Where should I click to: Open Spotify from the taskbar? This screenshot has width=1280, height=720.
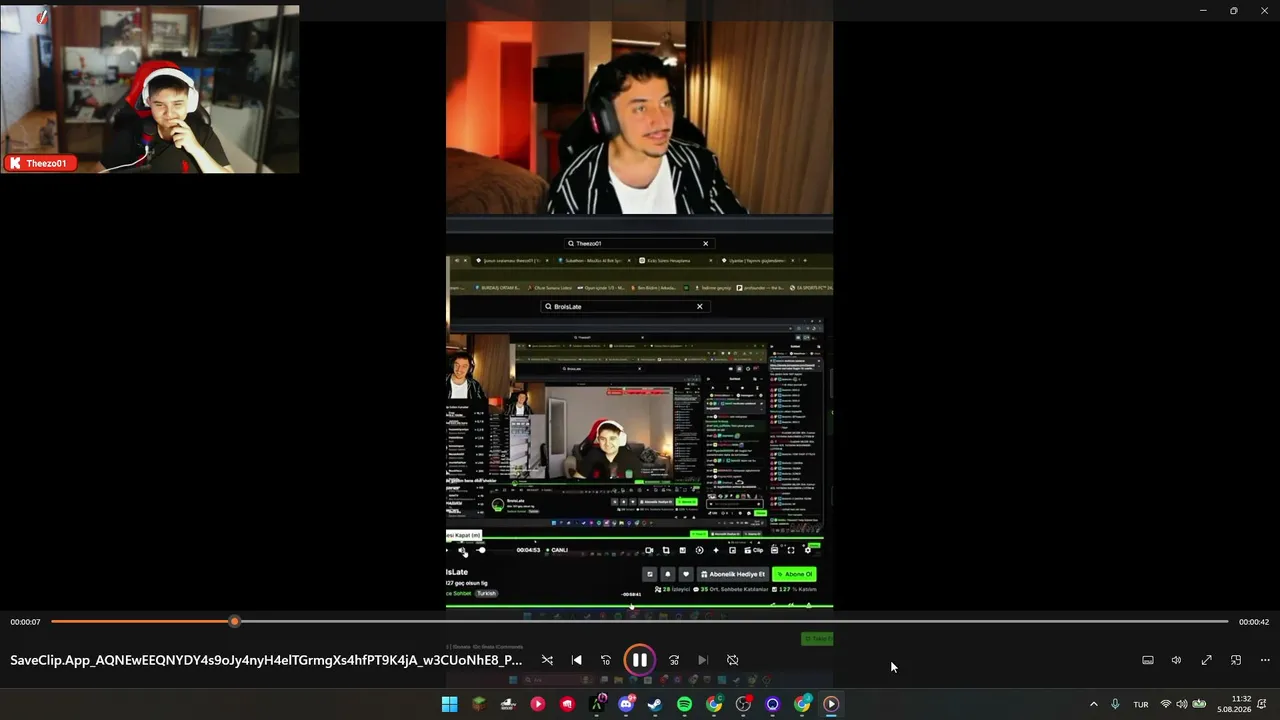[x=684, y=704]
